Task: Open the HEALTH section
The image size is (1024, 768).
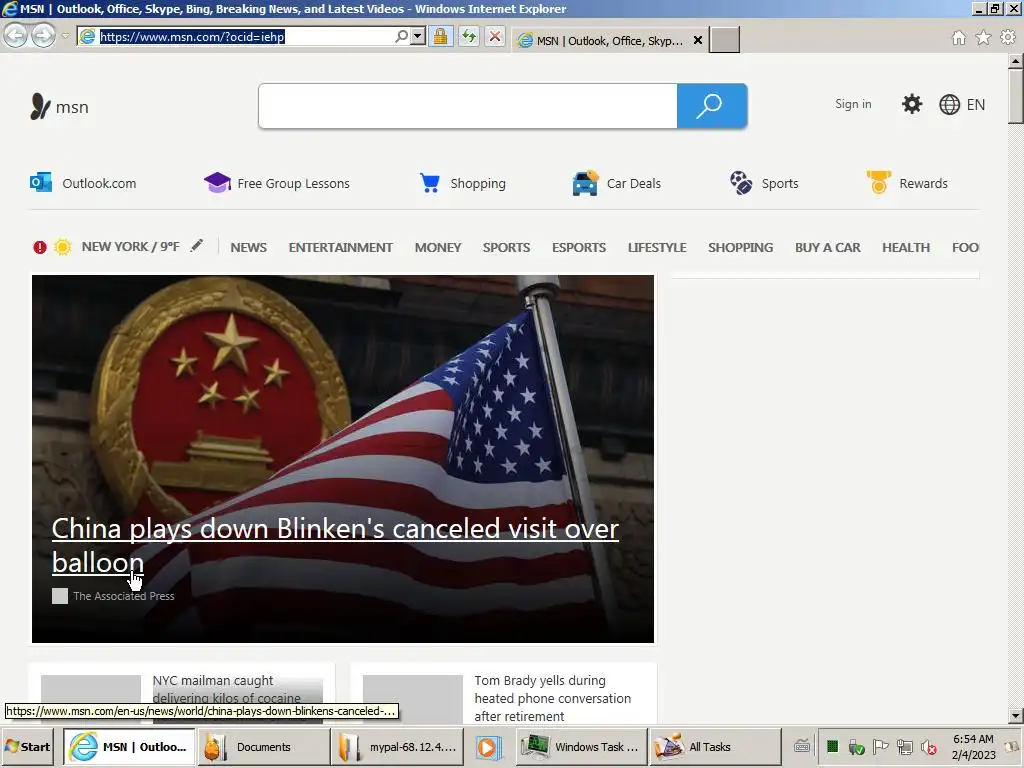Action: pos(906,248)
